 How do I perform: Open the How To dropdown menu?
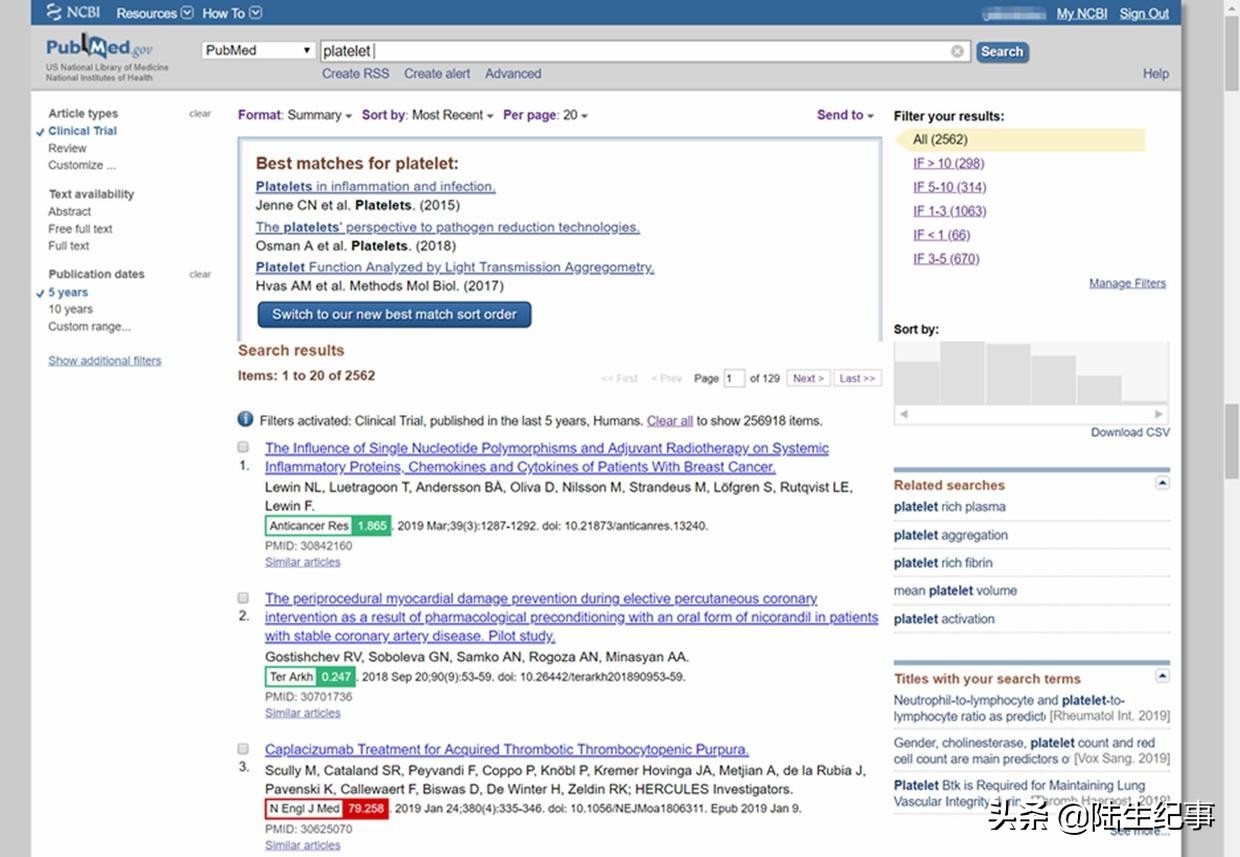232,13
